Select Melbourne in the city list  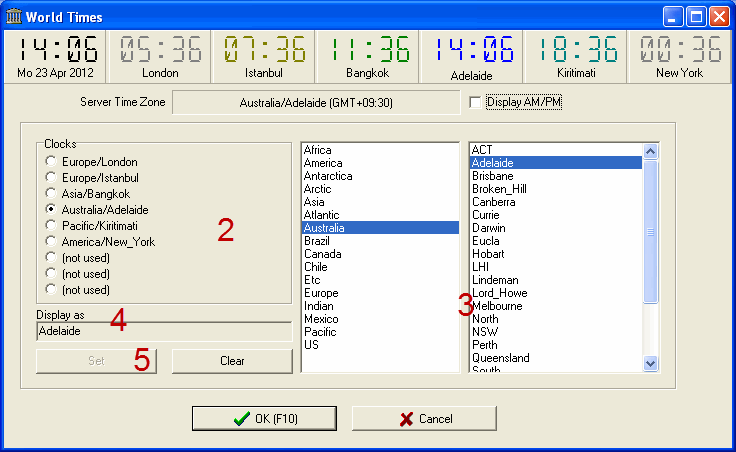point(556,306)
